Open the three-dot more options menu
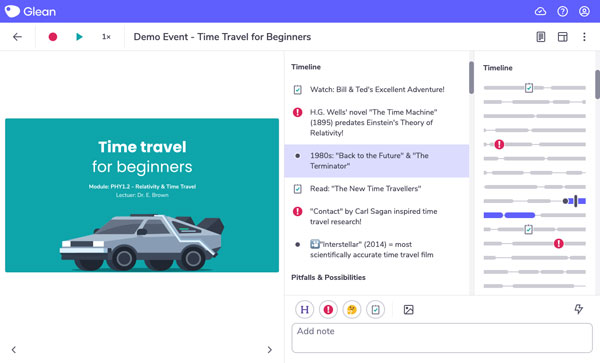The image size is (600, 363). pos(584,37)
